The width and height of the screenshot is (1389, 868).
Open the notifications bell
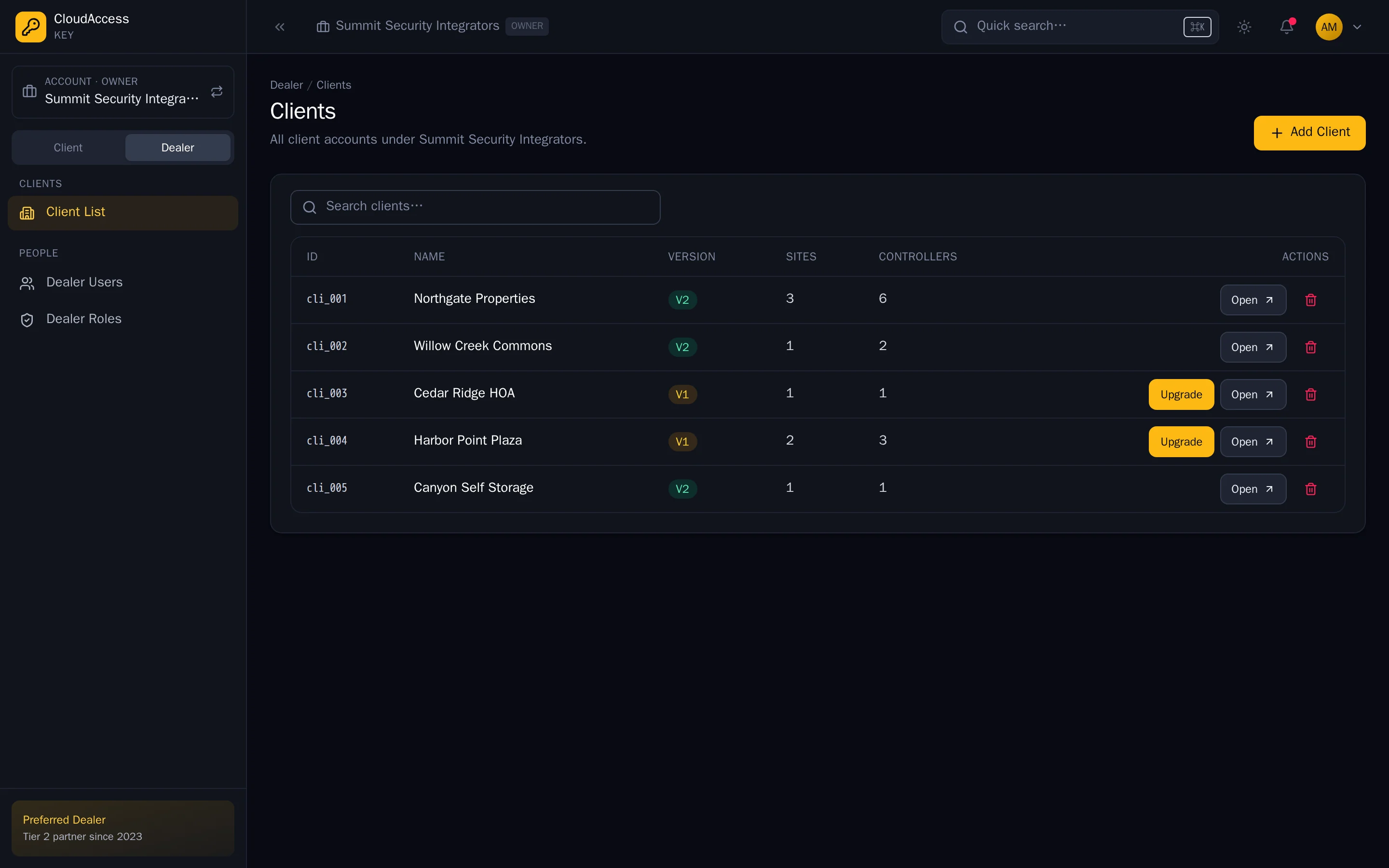(1286, 27)
